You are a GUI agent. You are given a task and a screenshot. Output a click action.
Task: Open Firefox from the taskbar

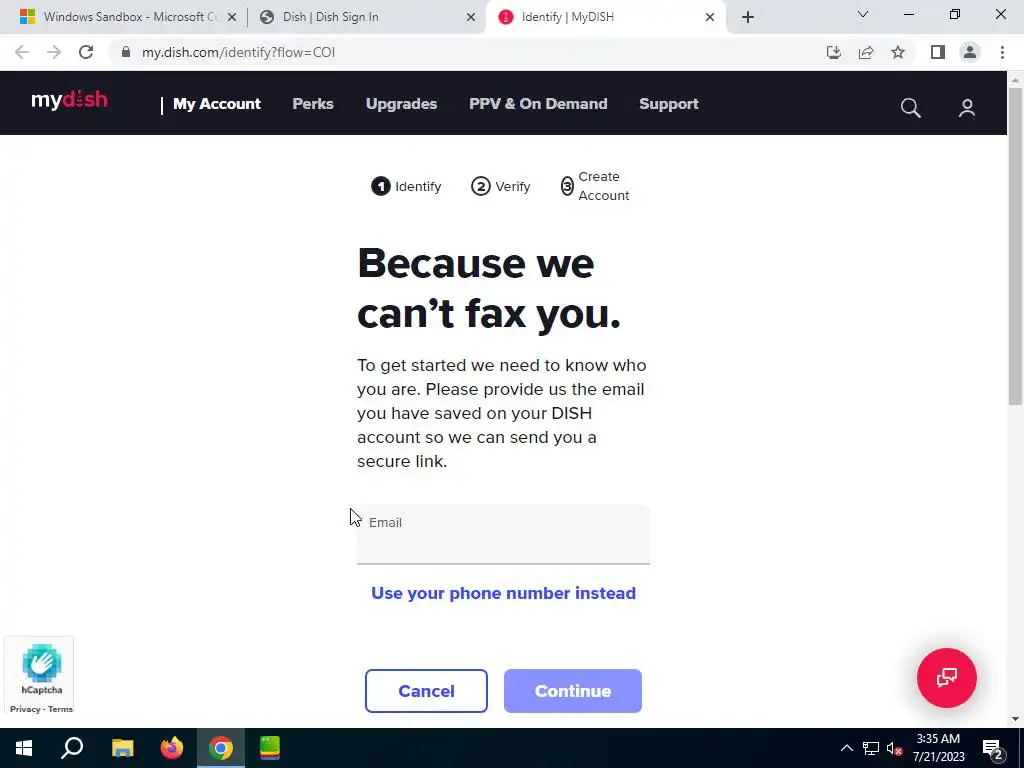172,748
